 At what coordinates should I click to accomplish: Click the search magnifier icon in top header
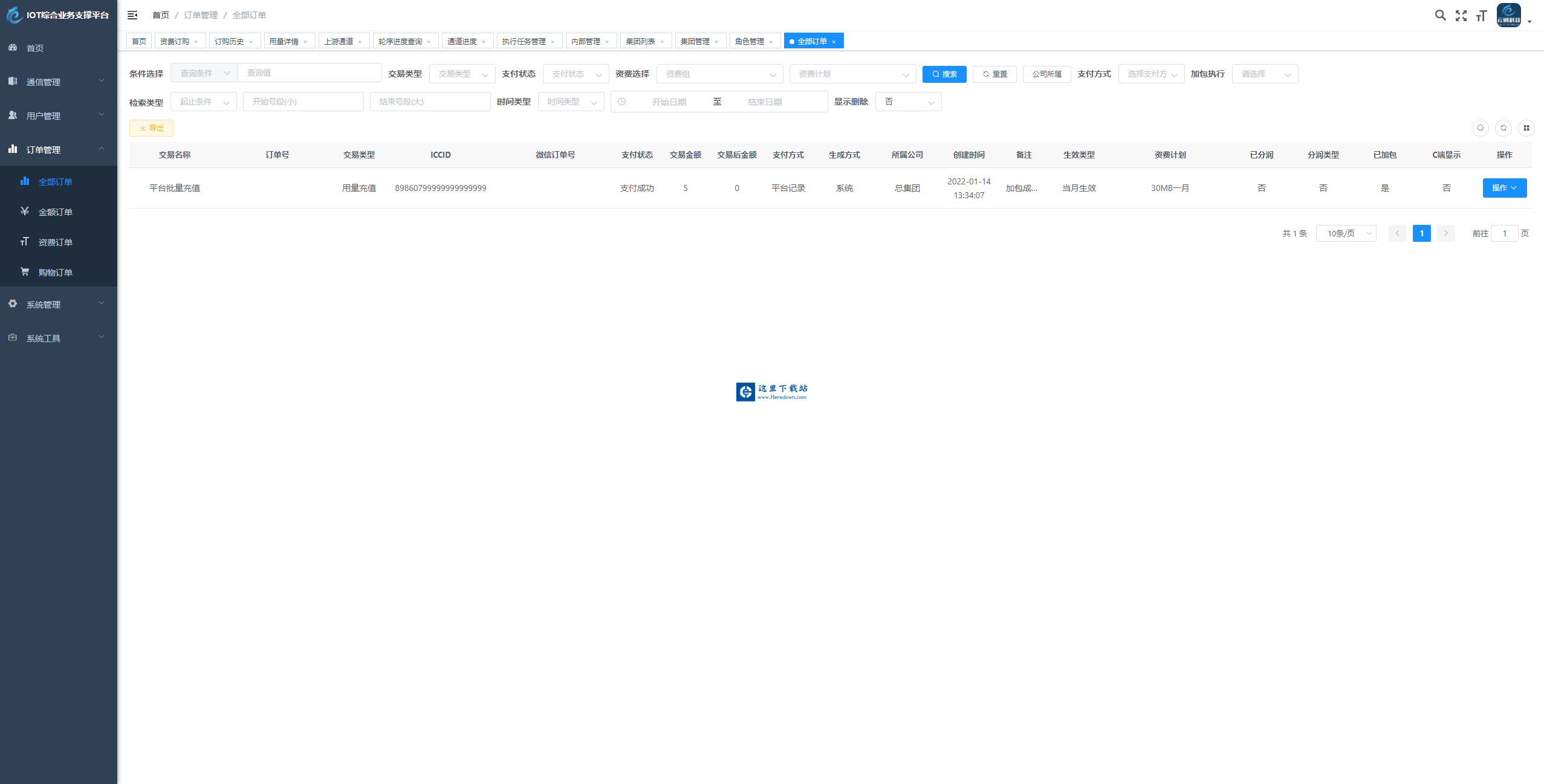pyautogui.click(x=1440, y=16)
